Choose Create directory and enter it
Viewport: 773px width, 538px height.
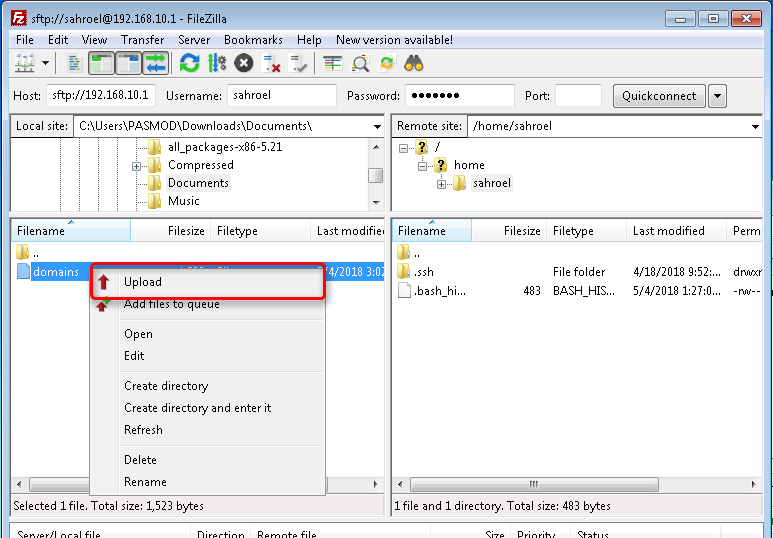208,408
